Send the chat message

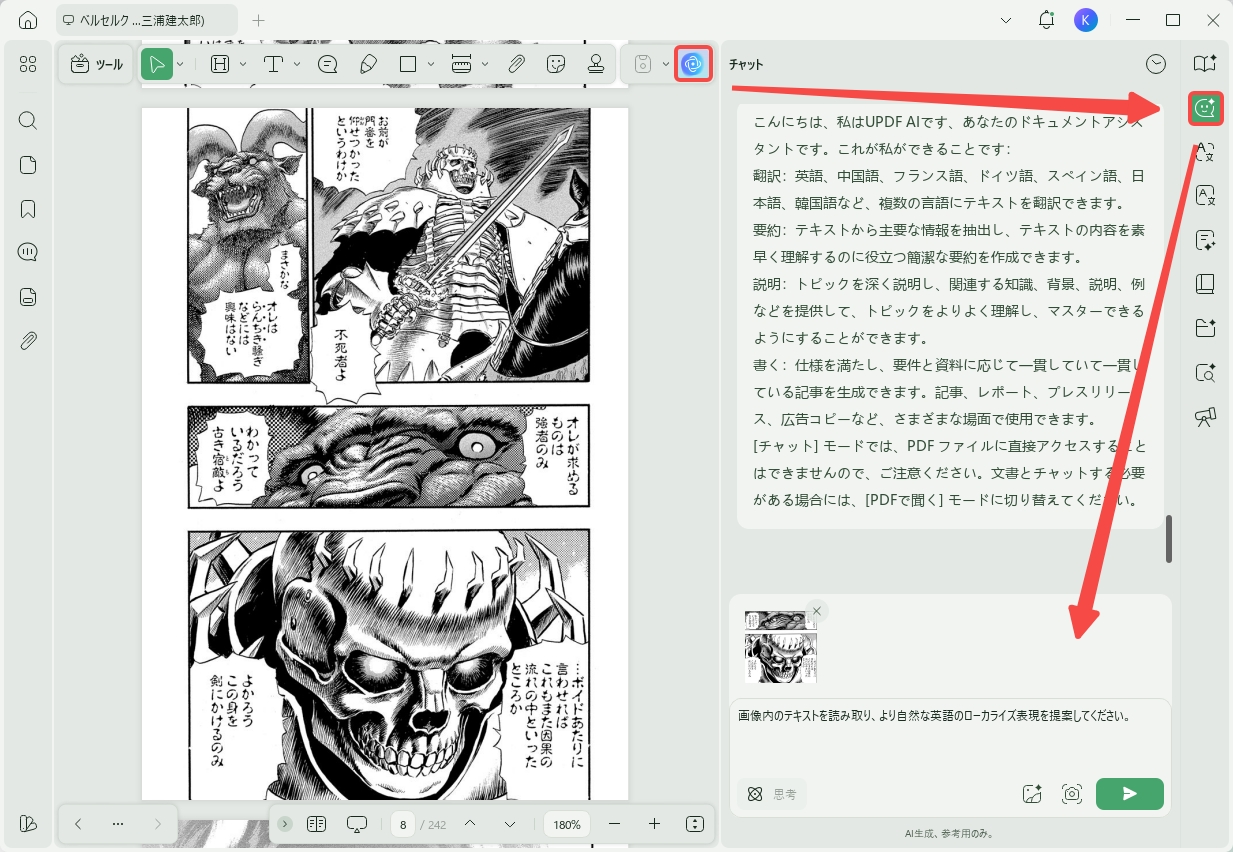[x=1130, y=793]
